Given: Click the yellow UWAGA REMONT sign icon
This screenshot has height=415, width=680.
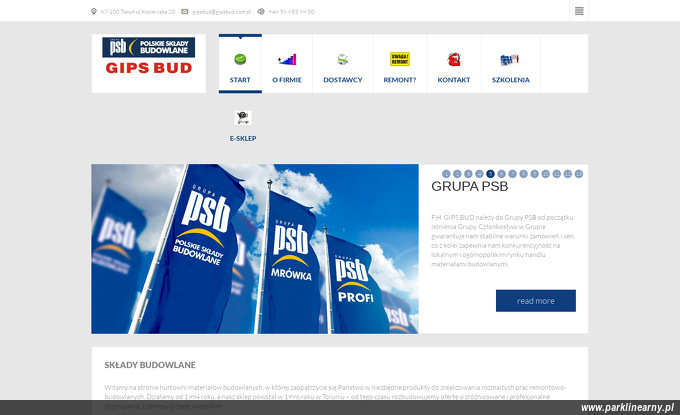Looking at the screenshot, I should 399,59.
